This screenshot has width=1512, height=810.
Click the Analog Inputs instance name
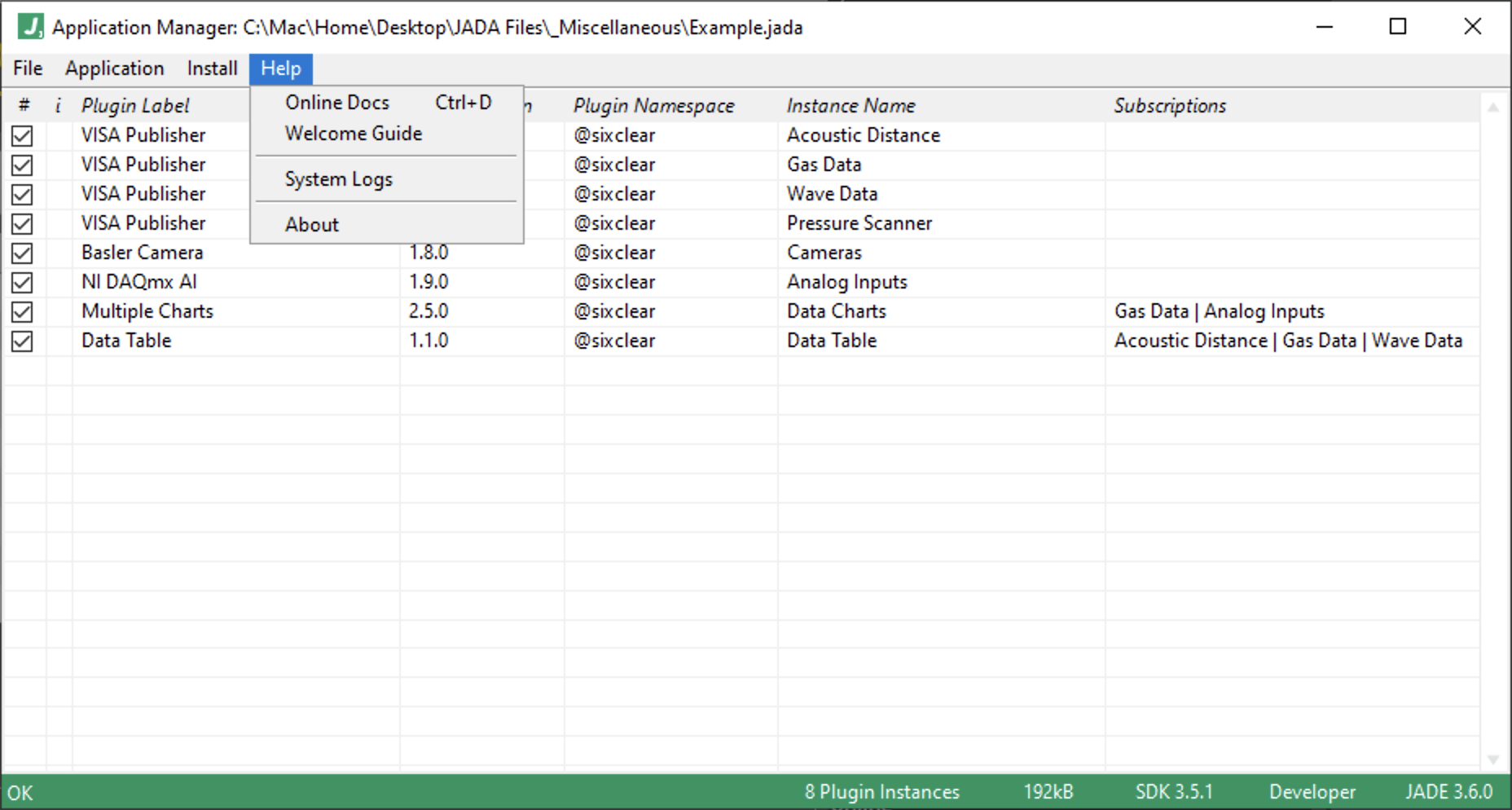click(847, 282)
